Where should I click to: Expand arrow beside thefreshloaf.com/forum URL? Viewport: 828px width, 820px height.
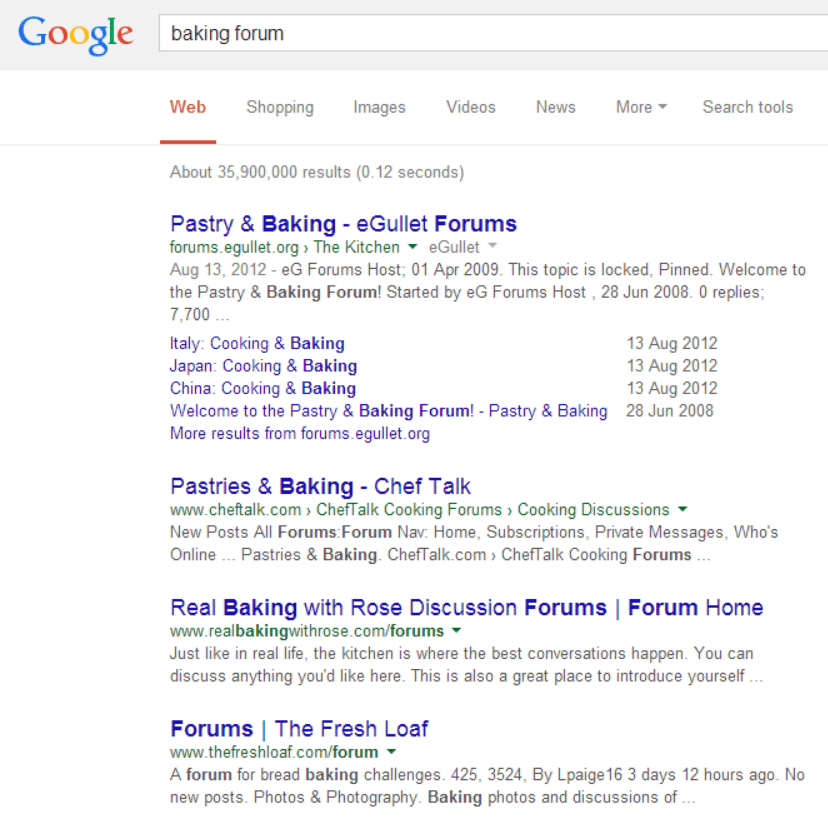click(x=391, y=751)
